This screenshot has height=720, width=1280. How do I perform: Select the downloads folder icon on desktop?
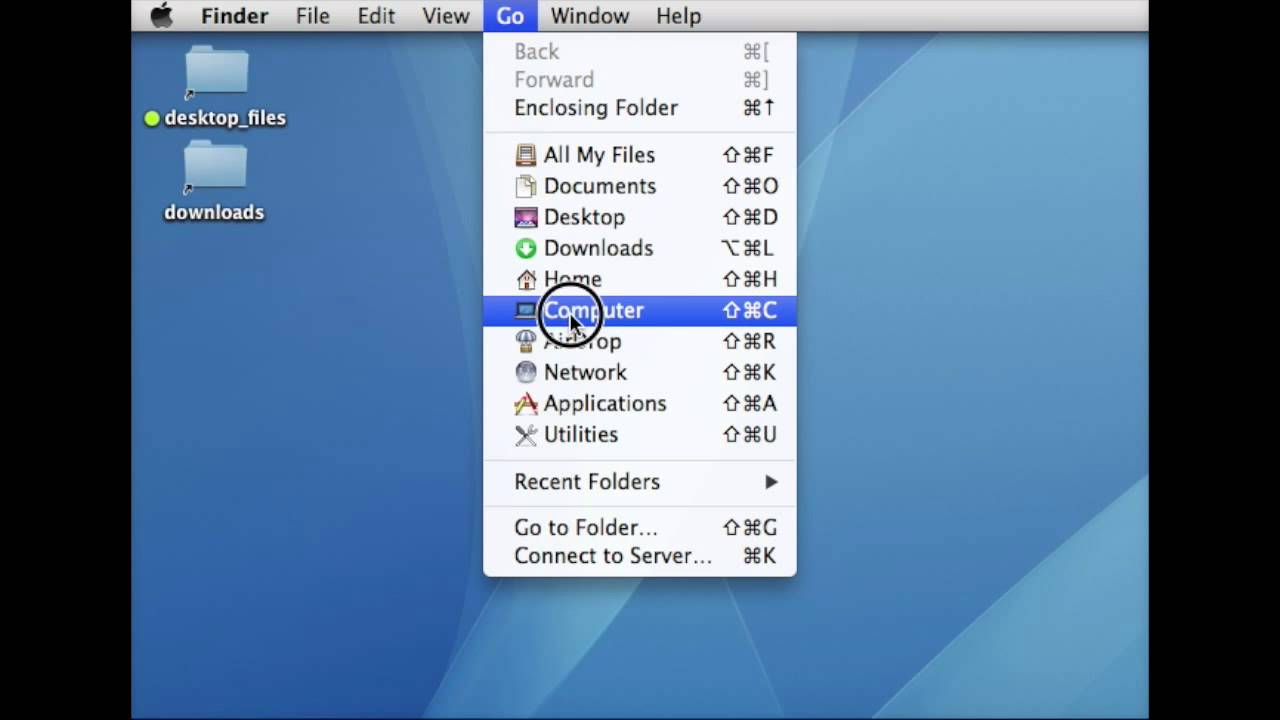coord(216,167)
